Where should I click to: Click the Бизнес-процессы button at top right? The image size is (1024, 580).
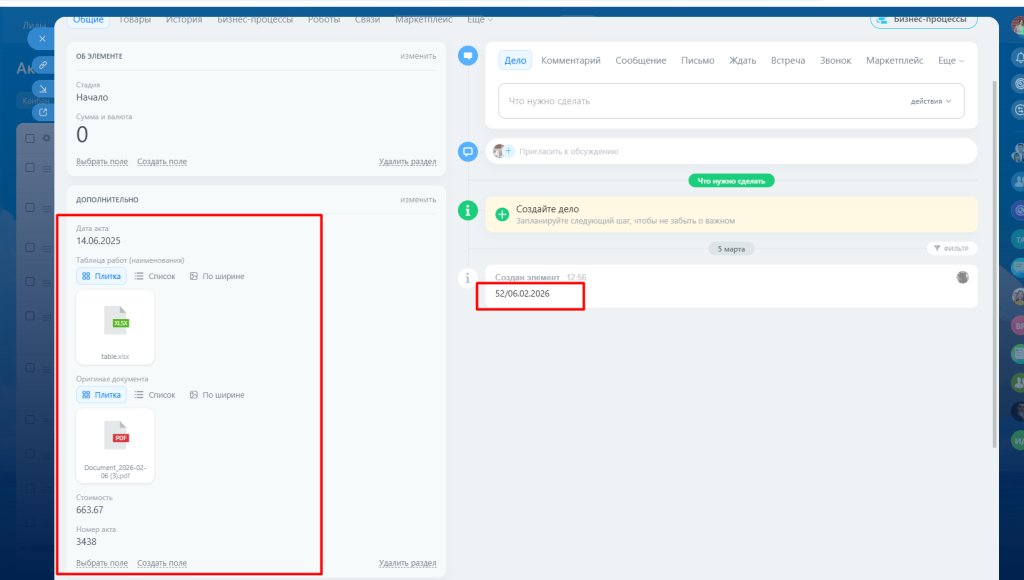922,19
